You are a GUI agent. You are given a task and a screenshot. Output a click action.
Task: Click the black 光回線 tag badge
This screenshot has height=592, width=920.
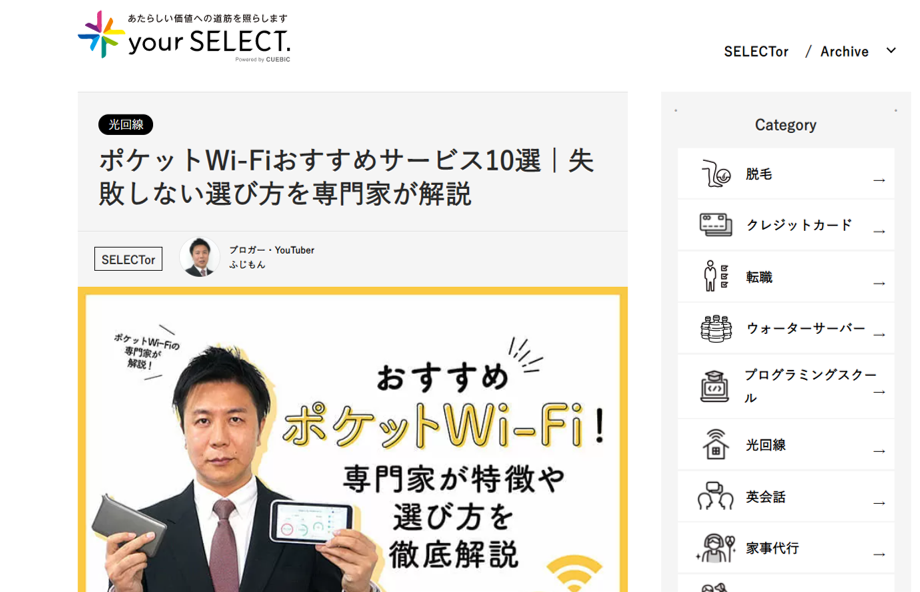126,124
